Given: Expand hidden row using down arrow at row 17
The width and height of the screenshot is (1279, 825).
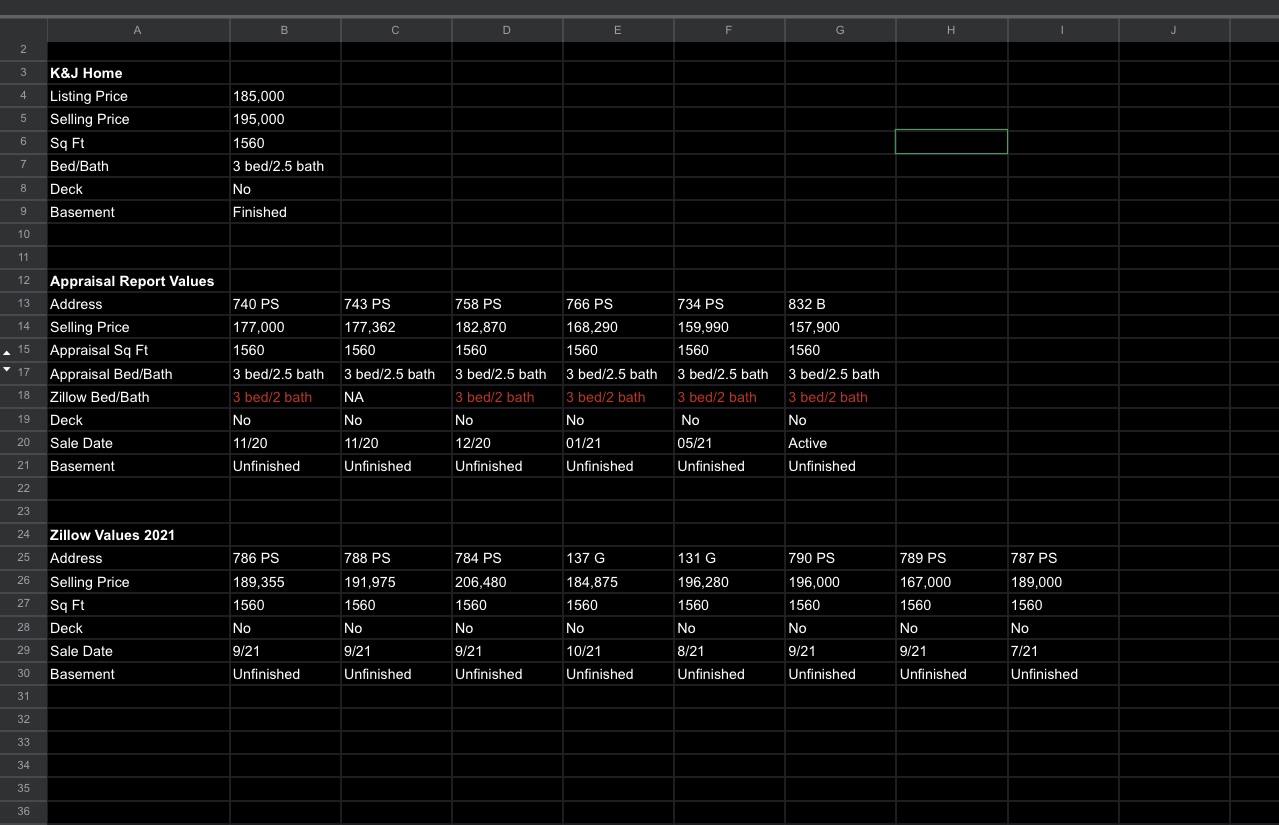Looking at the screenshot, I should [x=8, y=370].
